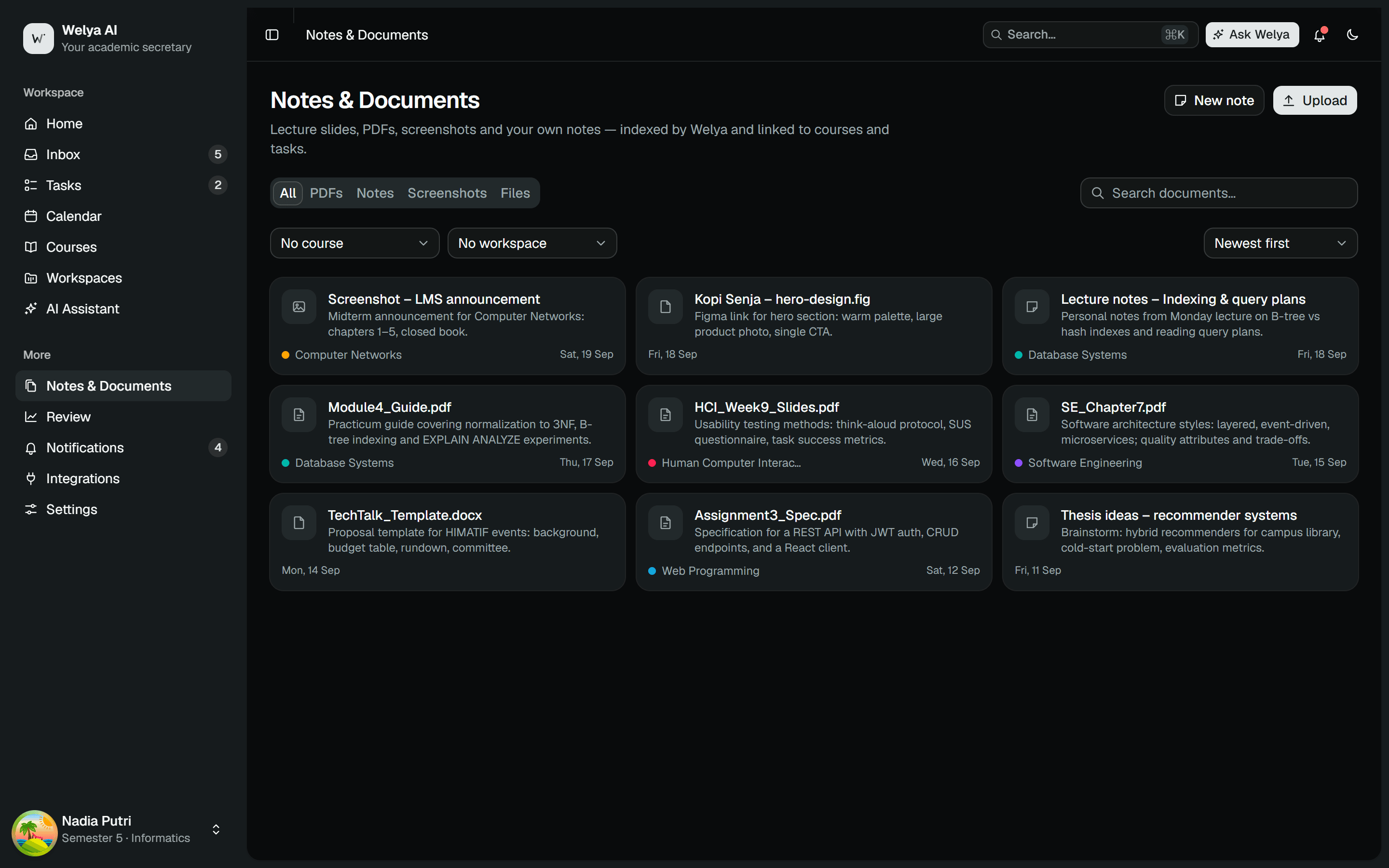
Task: Open the notifications bell in top bar
Action: 1319,35
